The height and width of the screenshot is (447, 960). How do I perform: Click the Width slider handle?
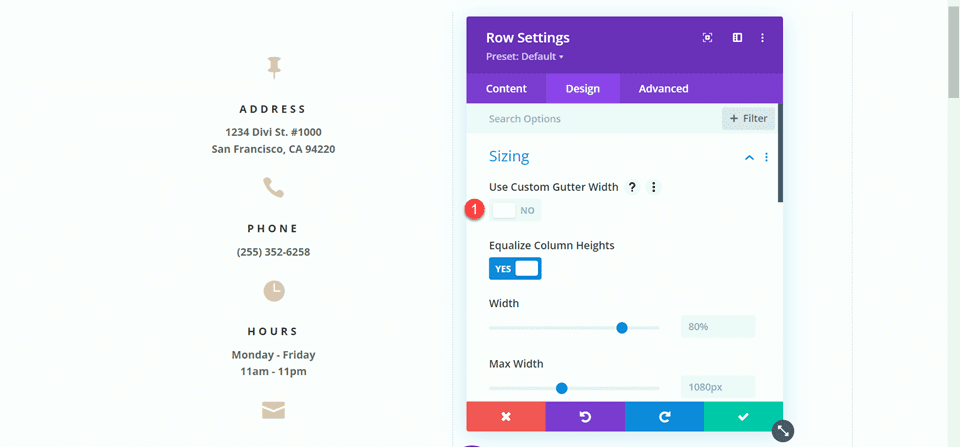[x=622, y=327]
